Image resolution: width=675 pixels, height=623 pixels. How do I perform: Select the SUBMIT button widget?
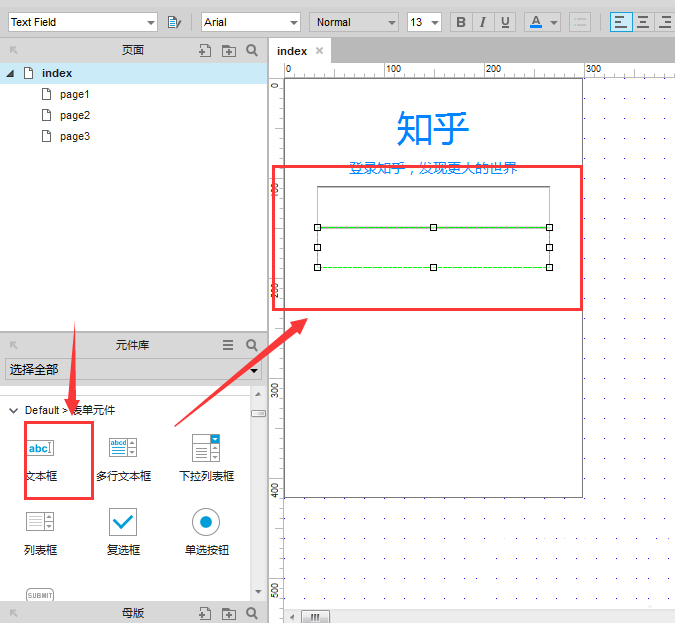coord(40,595)
